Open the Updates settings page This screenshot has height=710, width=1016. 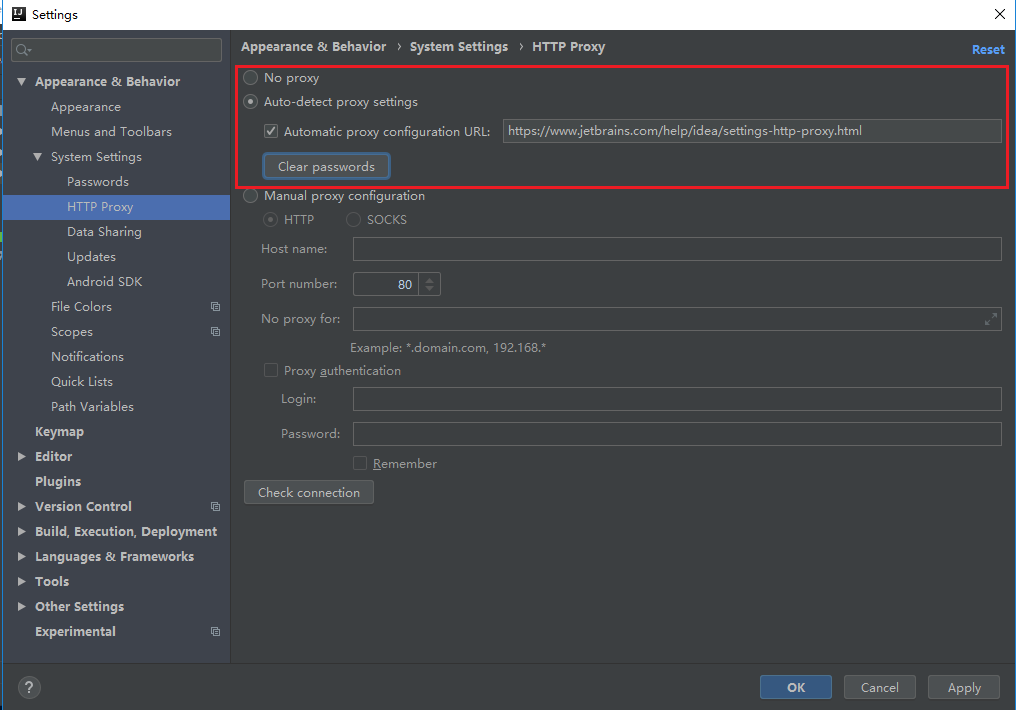(x=91, y=257)
